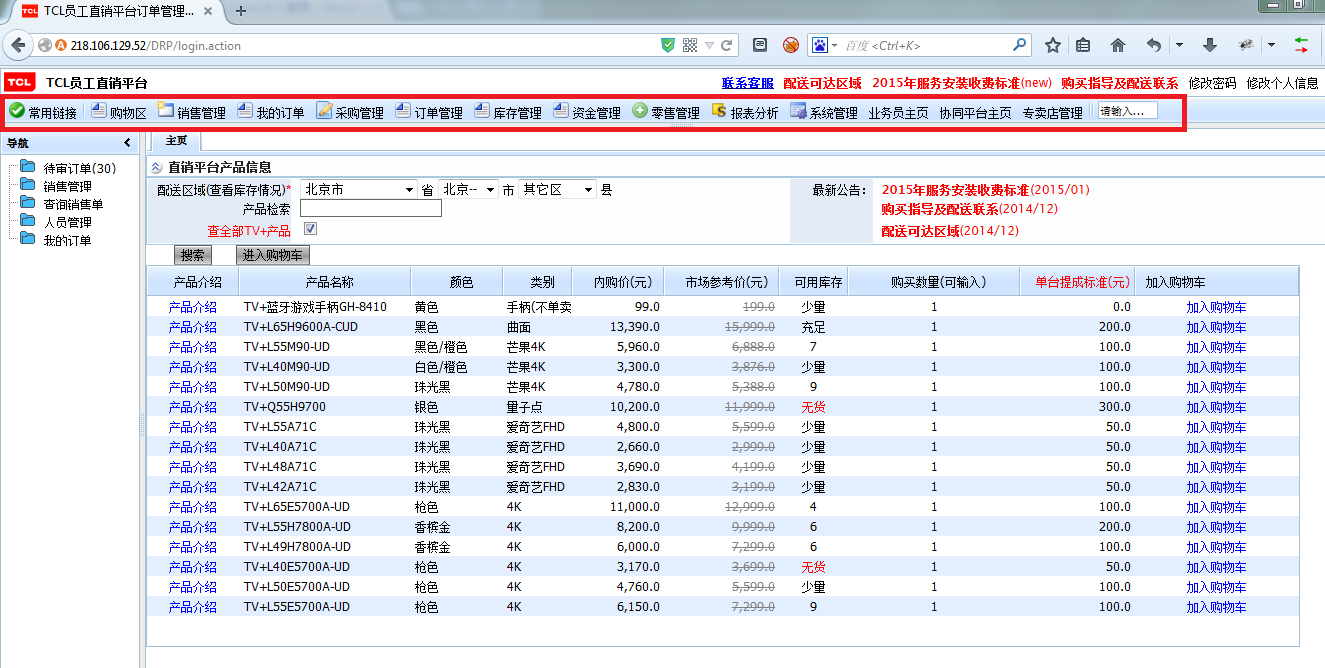Open the 修改密码 link
This screenshot has height=668, width=1325.
[1212, 83]
